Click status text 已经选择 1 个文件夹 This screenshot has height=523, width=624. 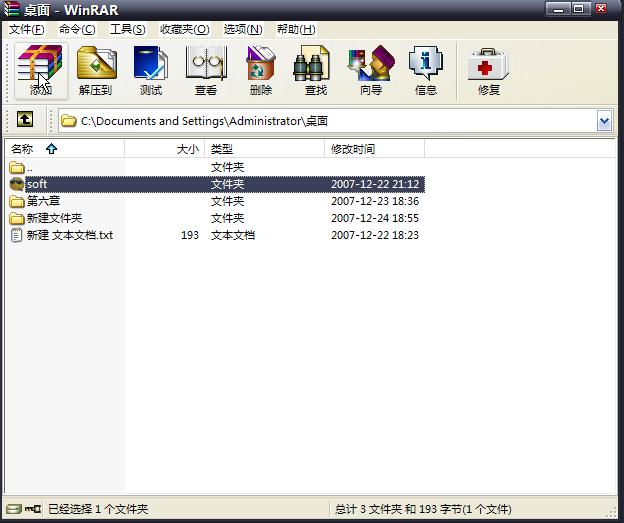(x=98, y=509)
